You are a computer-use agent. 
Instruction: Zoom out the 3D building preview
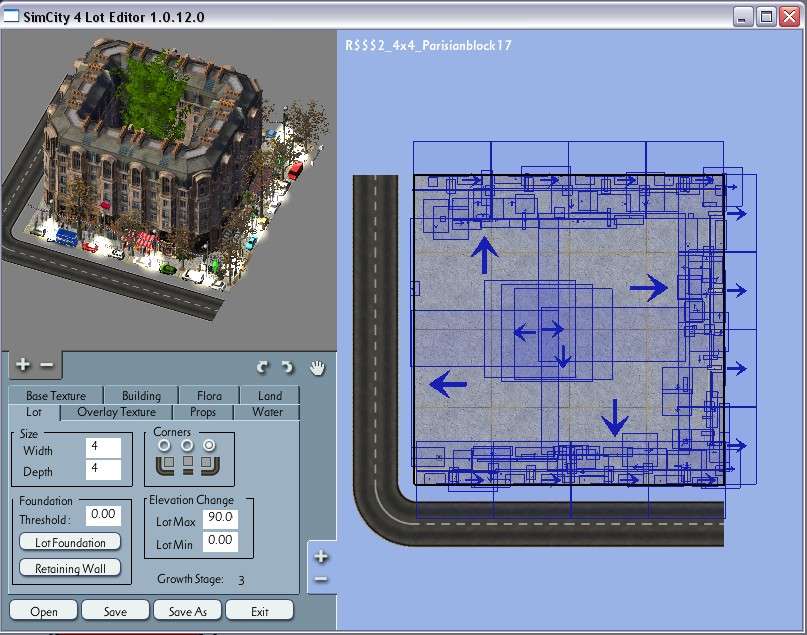coord(45,364)
